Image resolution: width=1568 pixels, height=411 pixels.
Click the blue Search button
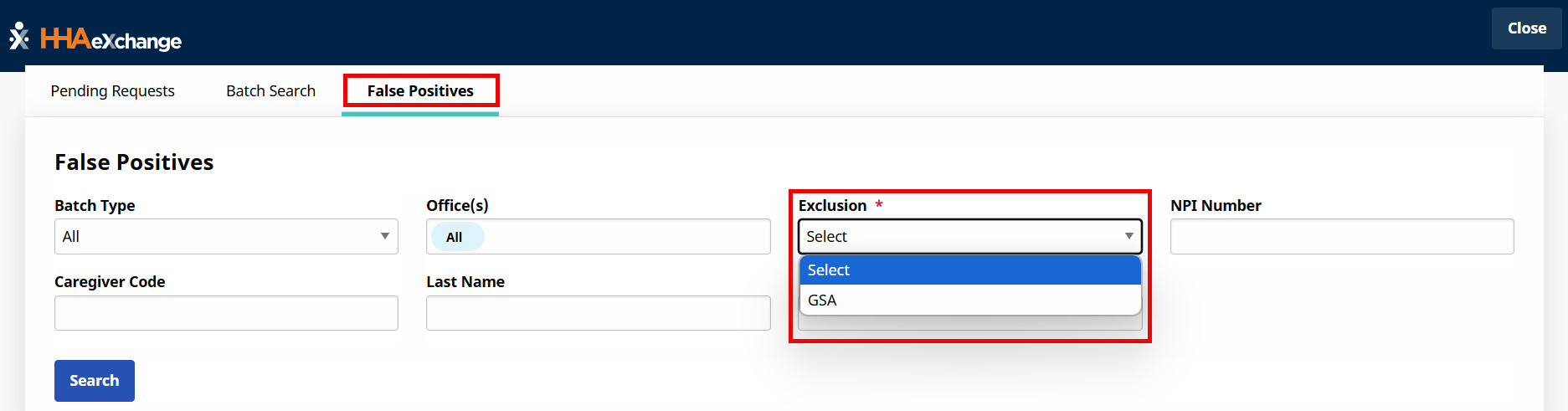94,381
